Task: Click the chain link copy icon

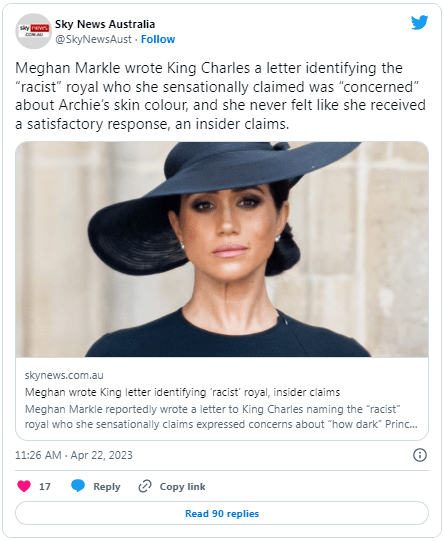Action: 145,486
